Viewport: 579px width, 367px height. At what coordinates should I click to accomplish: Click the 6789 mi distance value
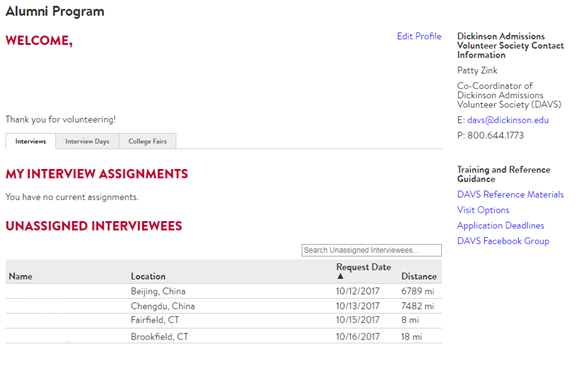tap(418, 291)
